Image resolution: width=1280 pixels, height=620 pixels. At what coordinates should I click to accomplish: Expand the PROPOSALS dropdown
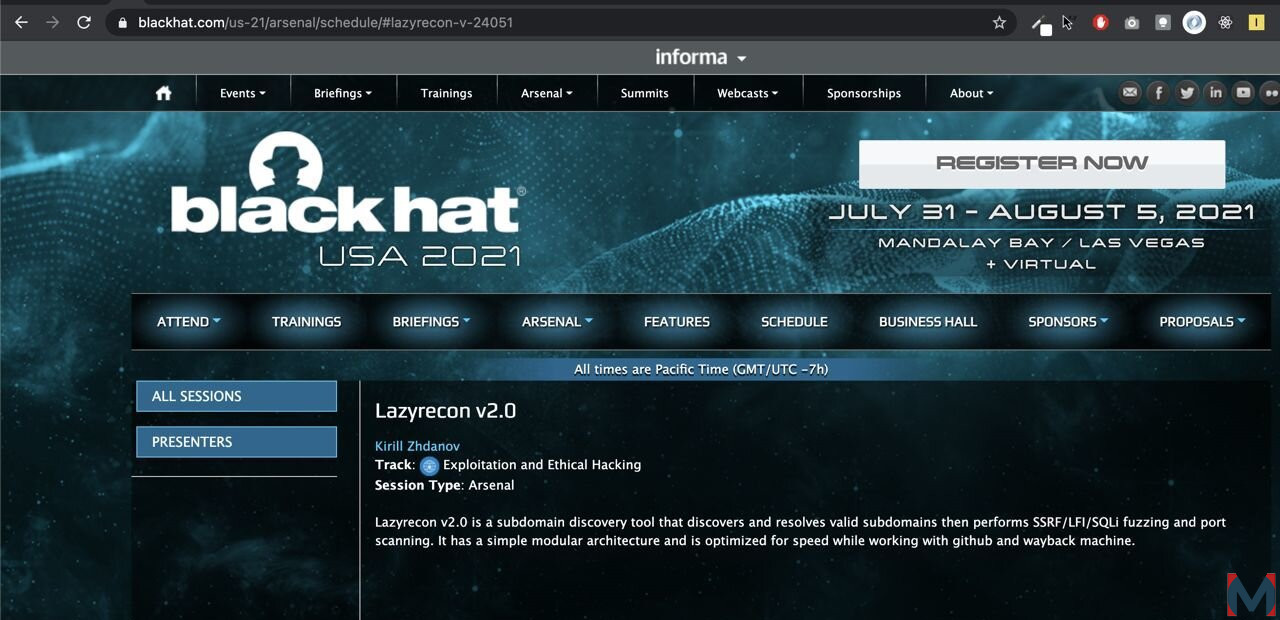[1203, 322]
